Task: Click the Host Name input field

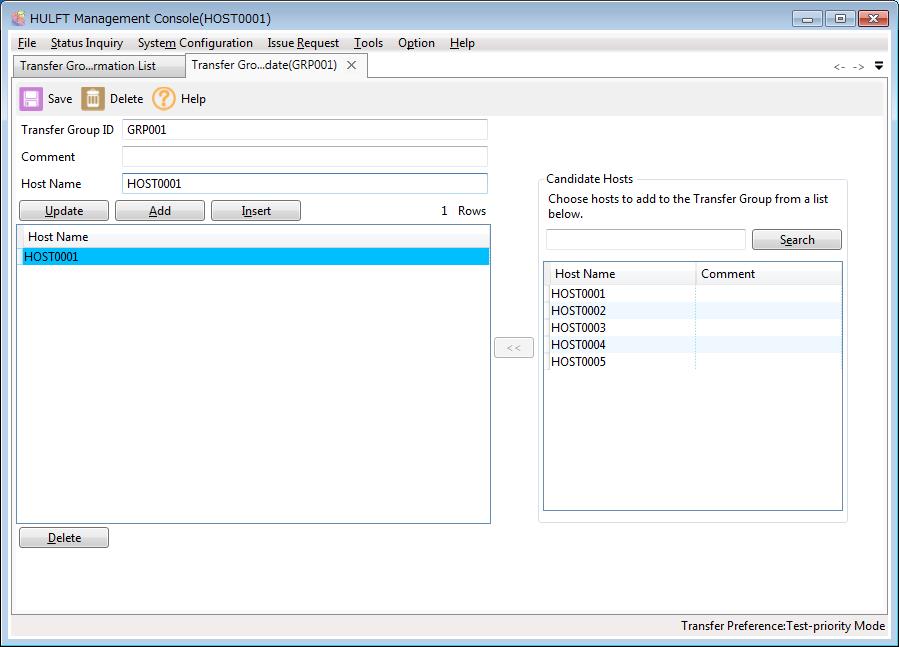Action: 304,184
